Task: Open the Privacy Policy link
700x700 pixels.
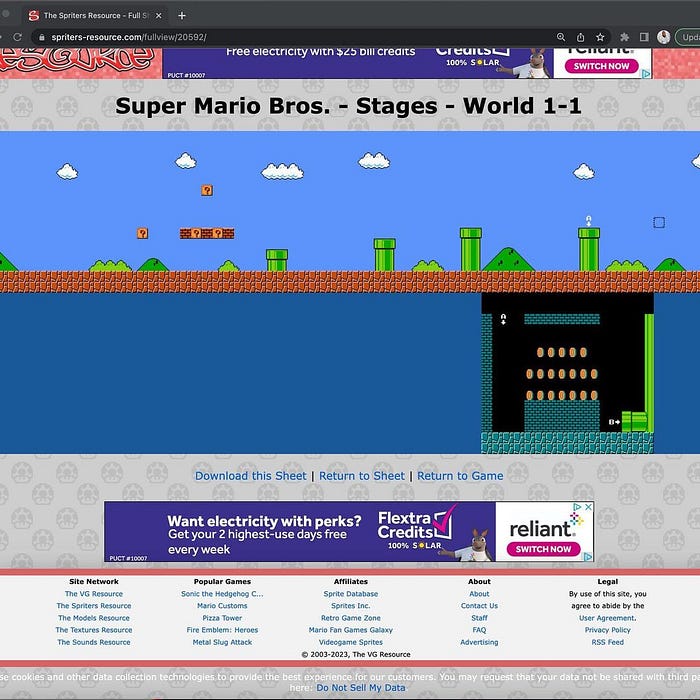Action: click(x=608, y=630)
